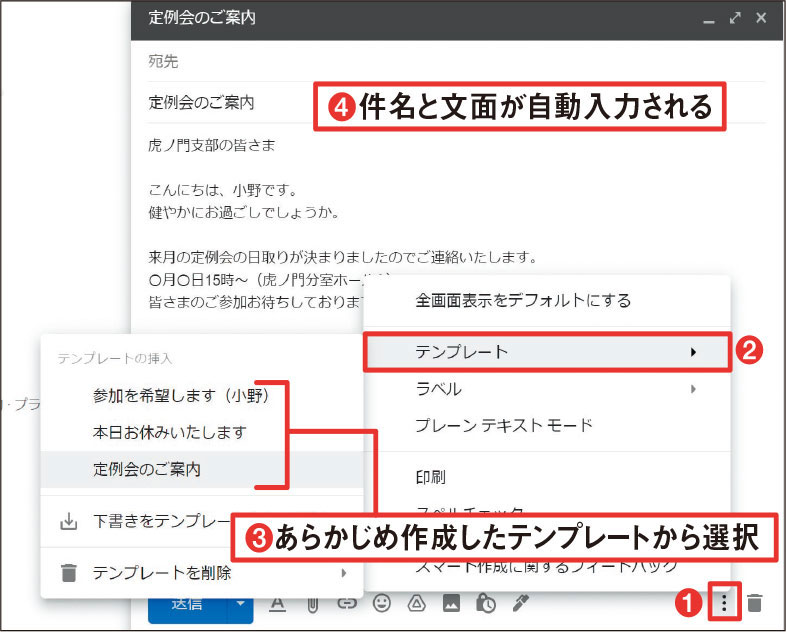Click the 宛先 recipient field
786x632 pixels.
(x=456, y=62)
